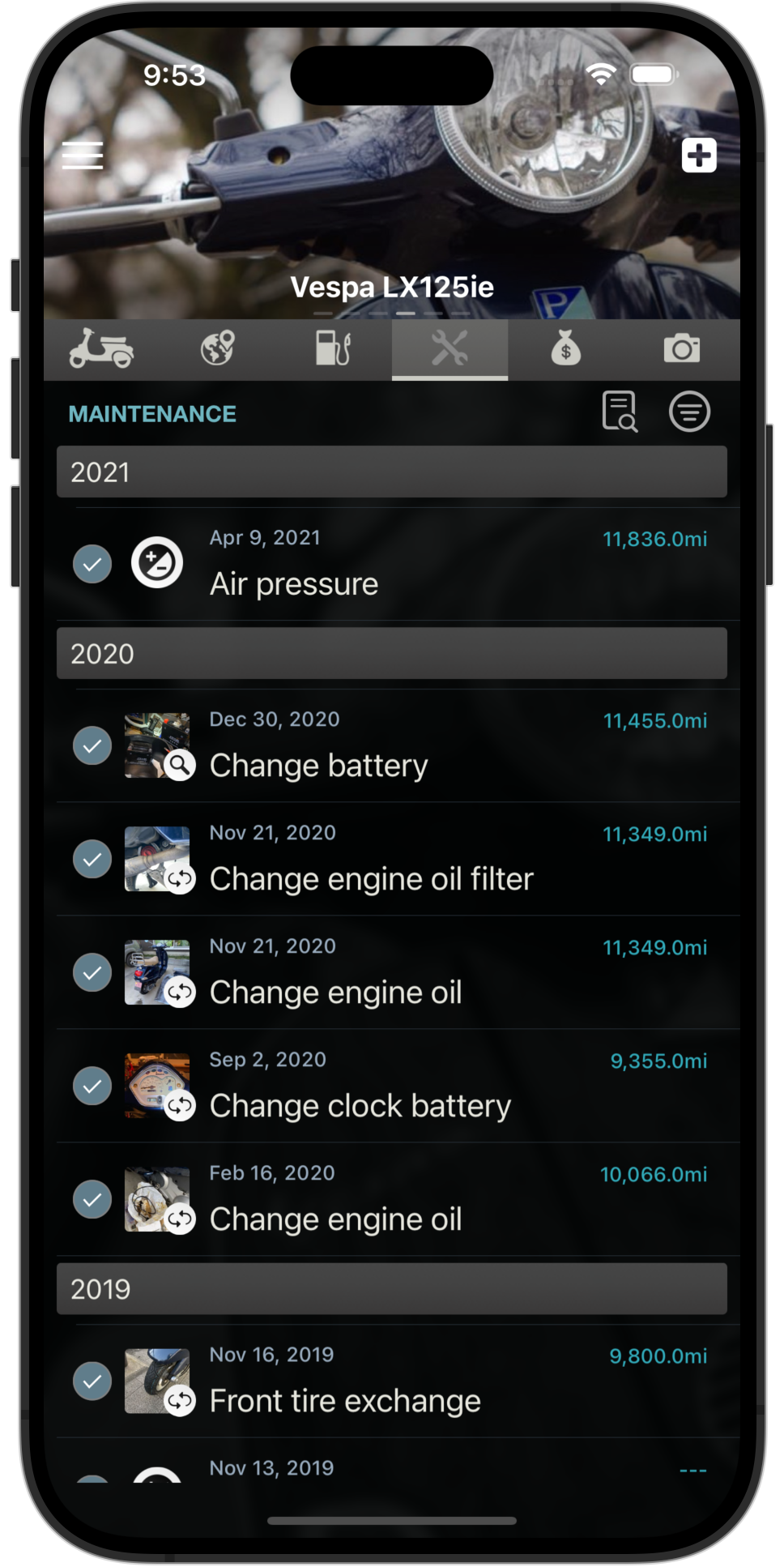Viewport: 784px width, 1567px height.
Task: Toggle the Air pressure checkmark
Action: [x=92, y=564]
